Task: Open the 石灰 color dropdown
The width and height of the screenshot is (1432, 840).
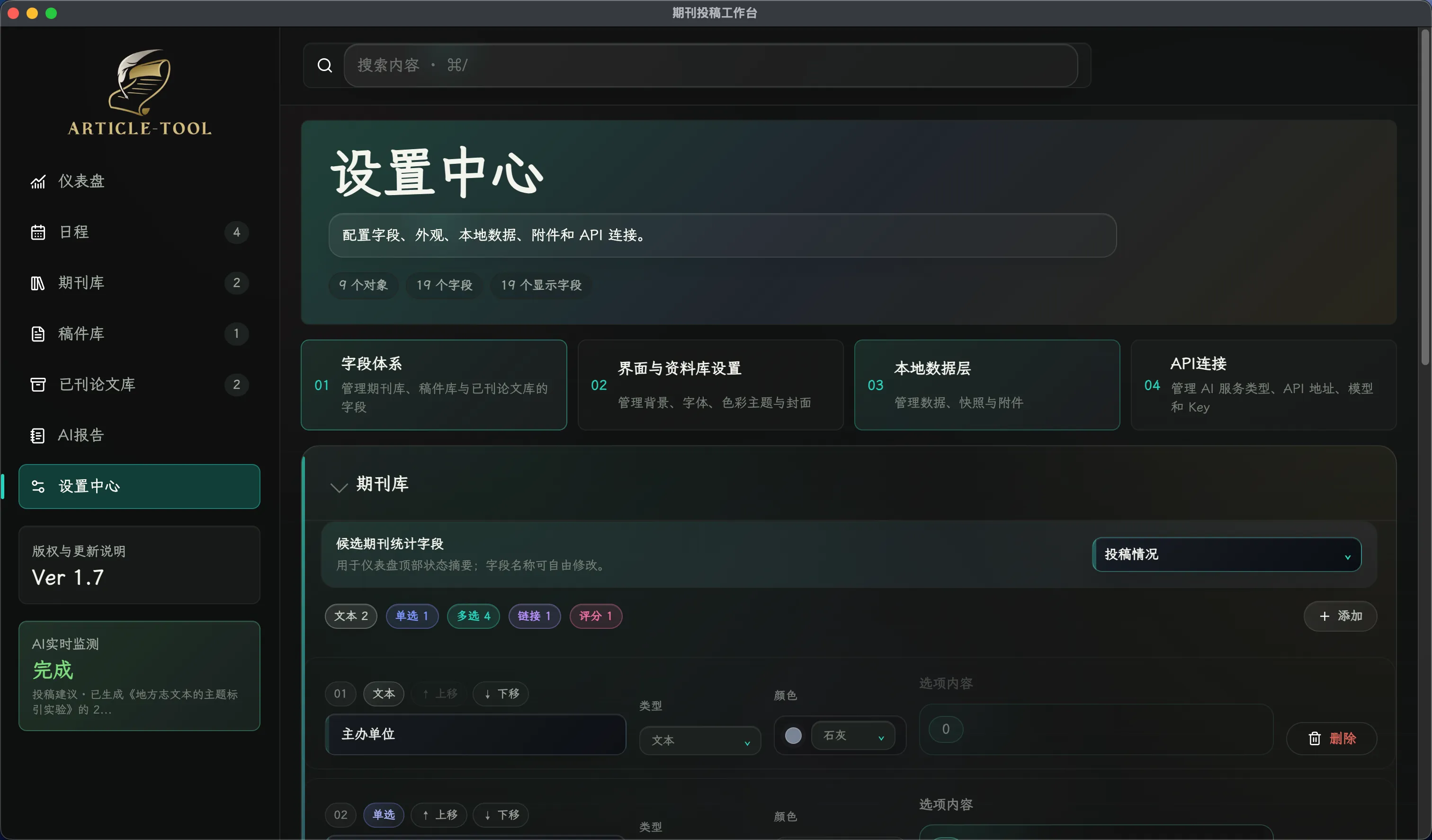Action: click(853, 735)
